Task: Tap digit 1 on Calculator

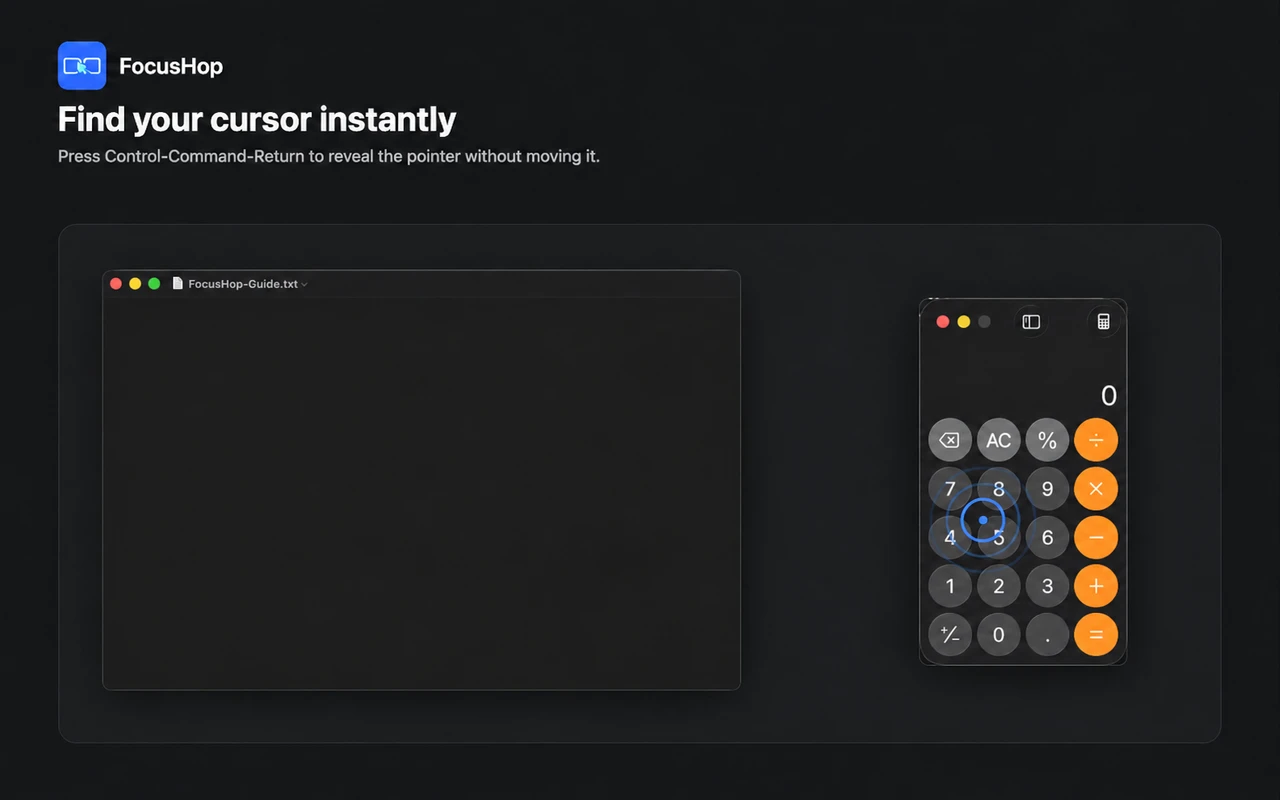Action: (950, 586)
